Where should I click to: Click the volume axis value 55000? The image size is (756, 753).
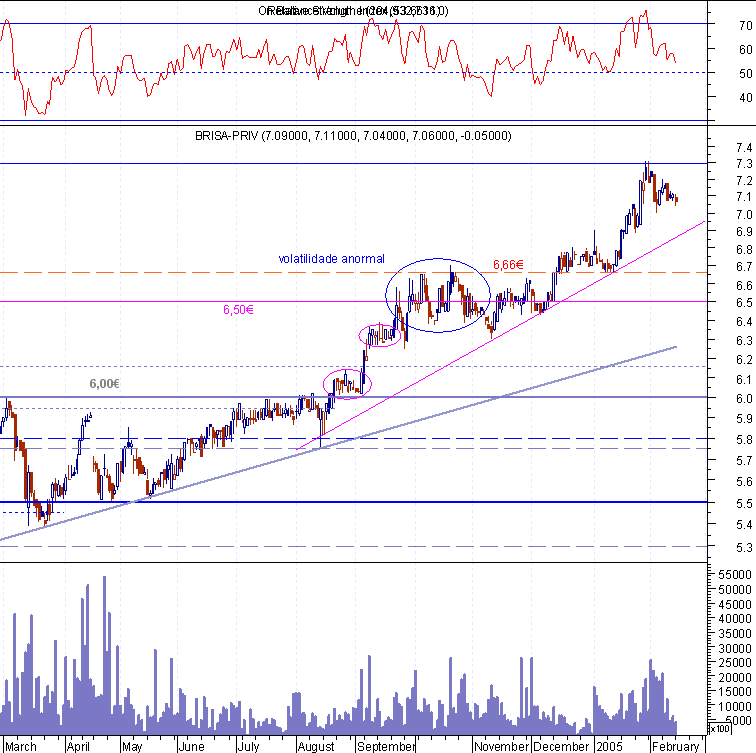735,575
